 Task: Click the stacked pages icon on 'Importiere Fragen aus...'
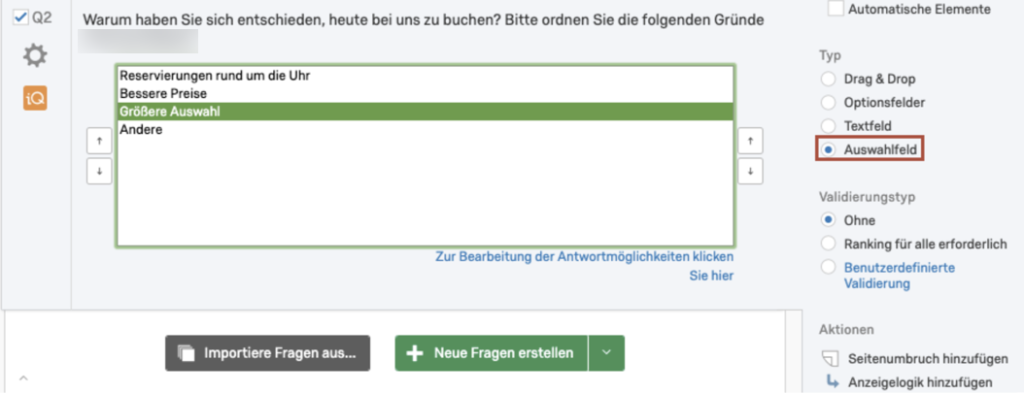187,353
